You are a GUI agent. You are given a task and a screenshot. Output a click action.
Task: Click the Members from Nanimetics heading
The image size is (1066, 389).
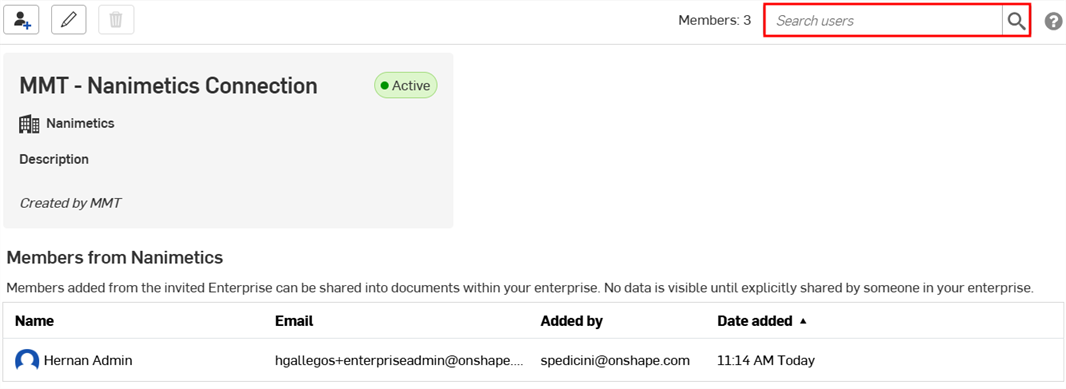(x=115, y=258)
